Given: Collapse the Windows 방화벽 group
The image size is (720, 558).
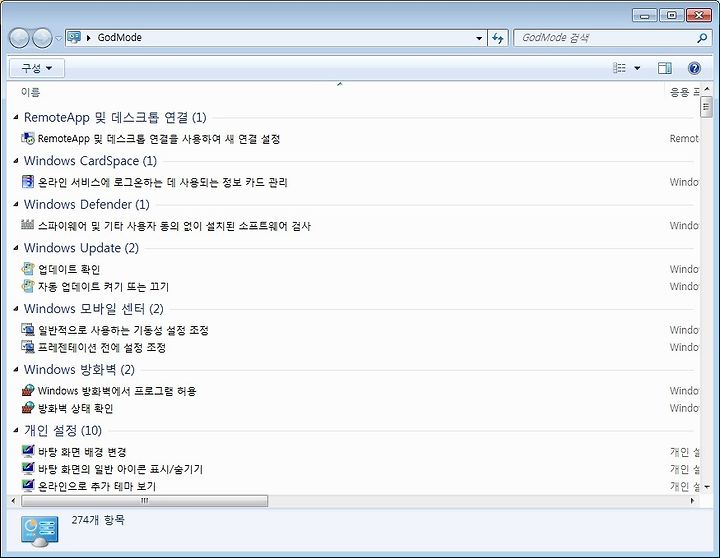Looking at the screenshot, I should point(16,370).
